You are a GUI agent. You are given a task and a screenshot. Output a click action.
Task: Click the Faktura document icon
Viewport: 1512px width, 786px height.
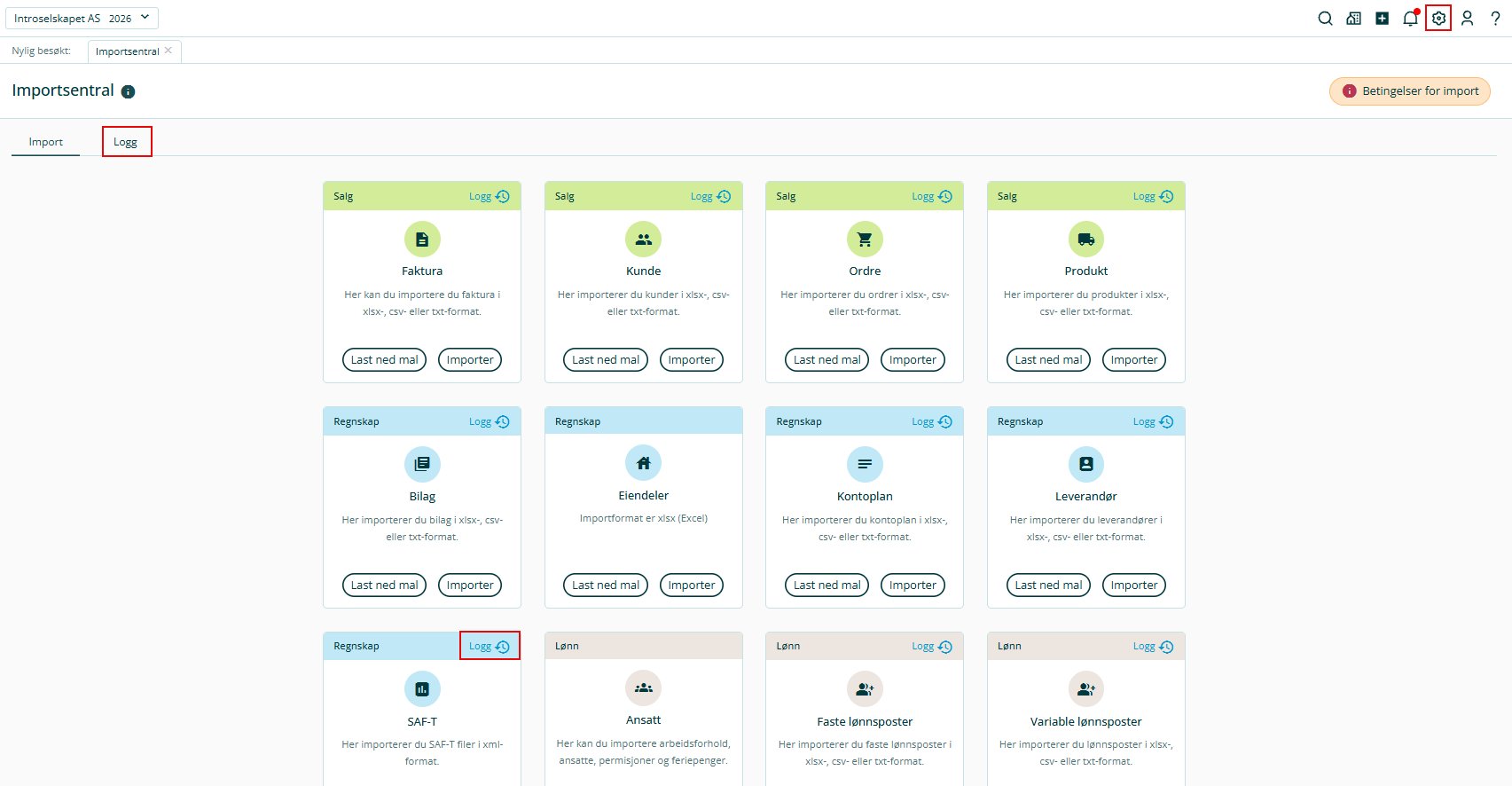(x=422, y=239)
